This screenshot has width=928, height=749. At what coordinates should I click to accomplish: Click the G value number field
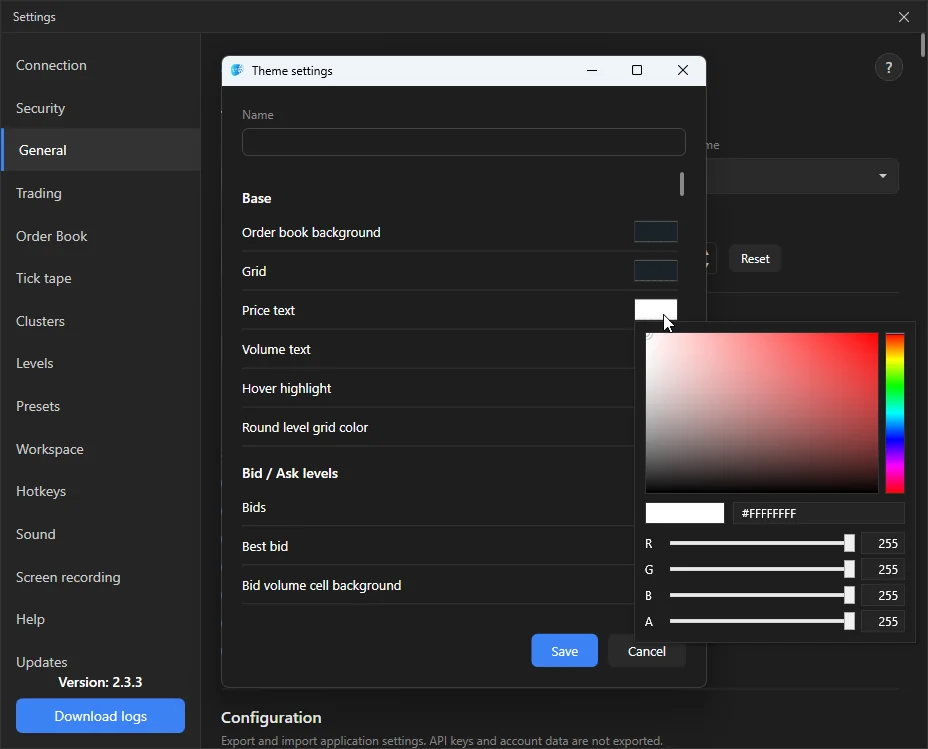882,569
